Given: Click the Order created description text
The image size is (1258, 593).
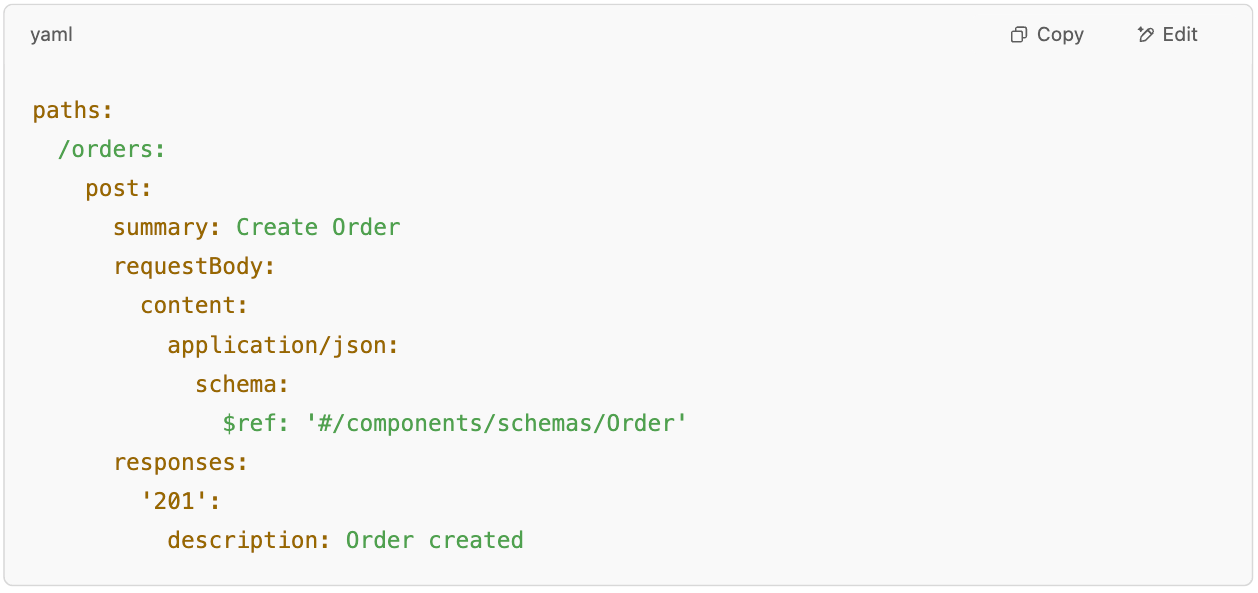Looking at the screenshot, I should [x=435, y=540].
